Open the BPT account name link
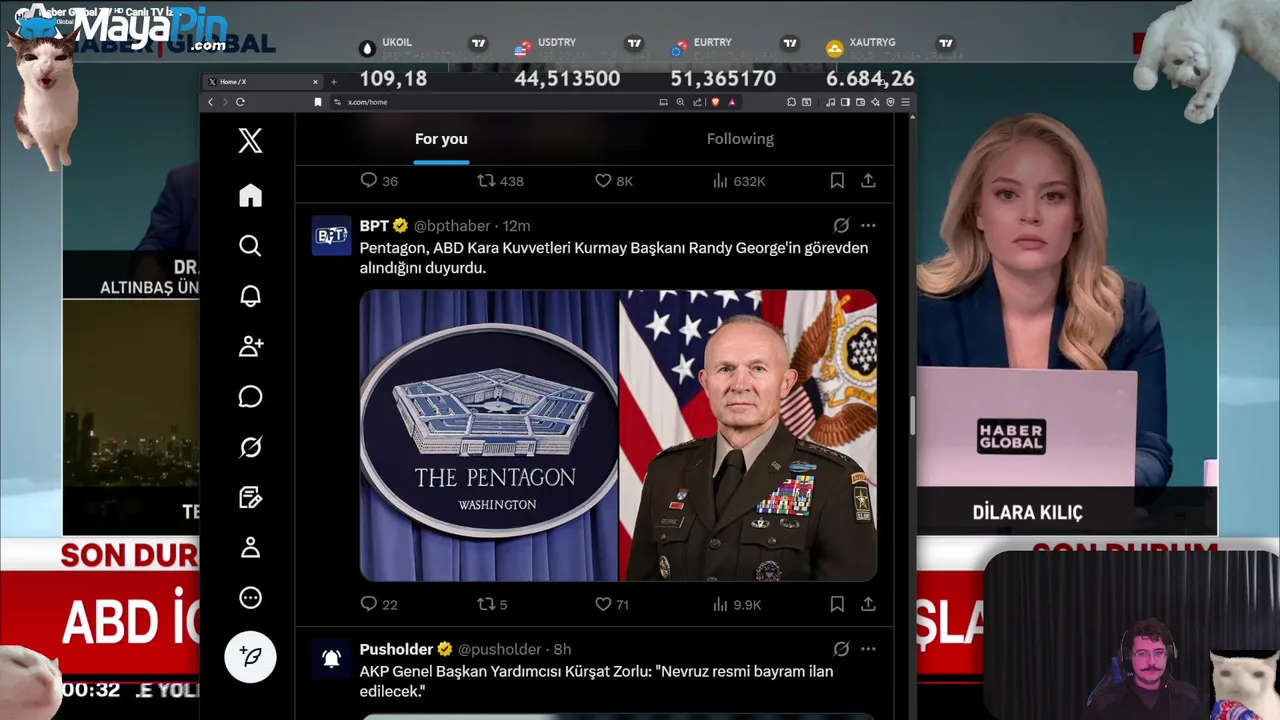Screen dimensions: 1280x720 click(x=374, y=226)
